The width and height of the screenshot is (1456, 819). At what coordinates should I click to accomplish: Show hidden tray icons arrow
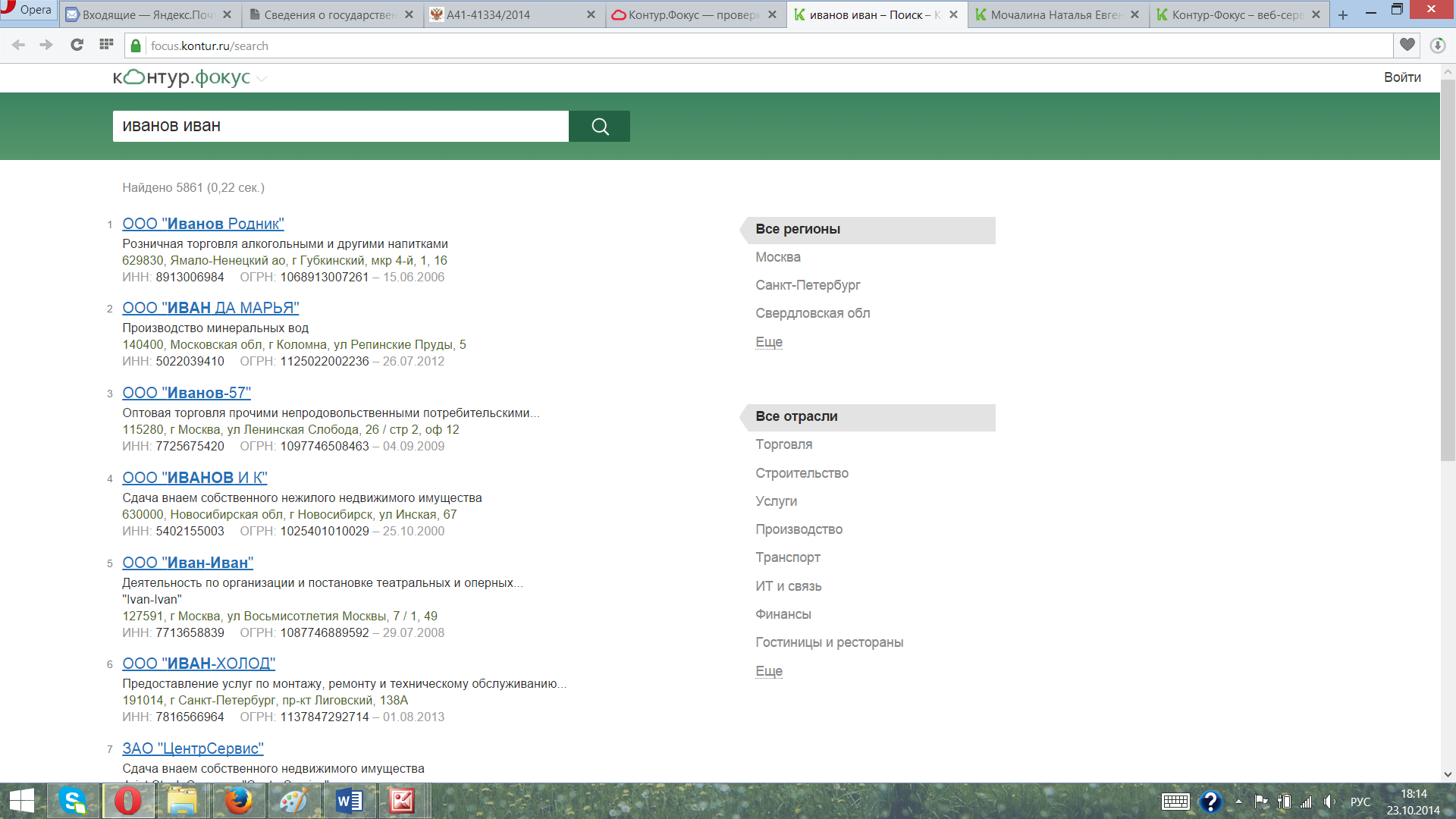pos(1238,802)
